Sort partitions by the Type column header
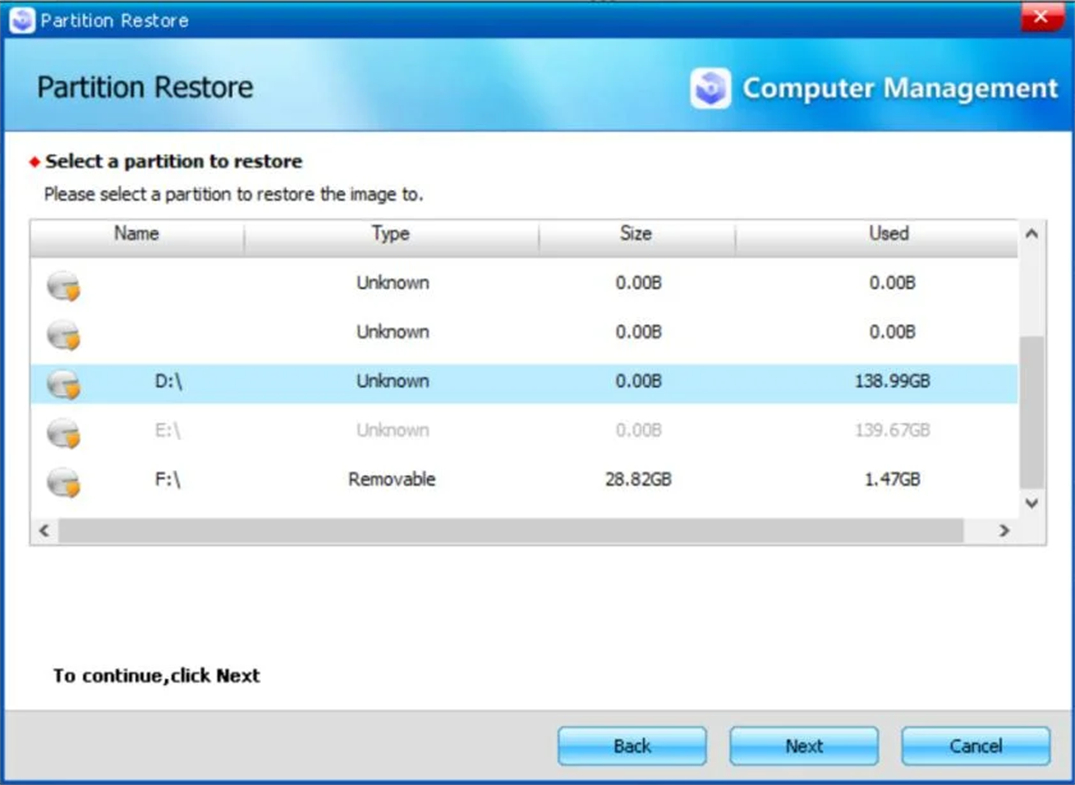1075x785 pixels. point(391,234)
